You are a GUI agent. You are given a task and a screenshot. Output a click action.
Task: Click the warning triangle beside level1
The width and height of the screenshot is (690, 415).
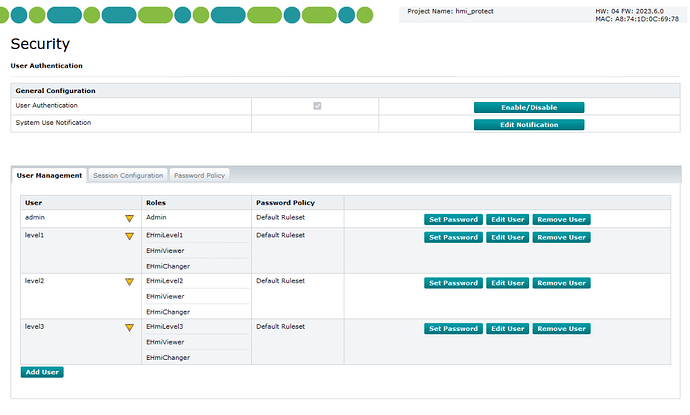tap(129, 236)
